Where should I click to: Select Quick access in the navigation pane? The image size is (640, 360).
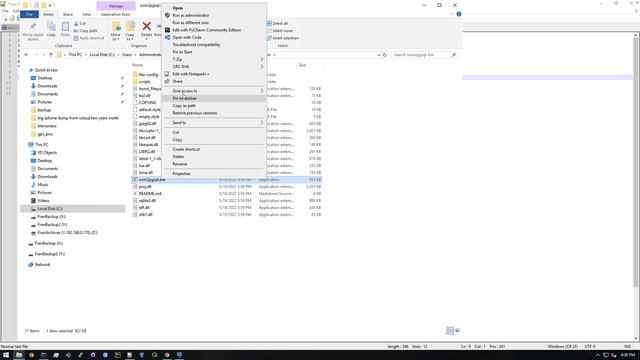46,70
